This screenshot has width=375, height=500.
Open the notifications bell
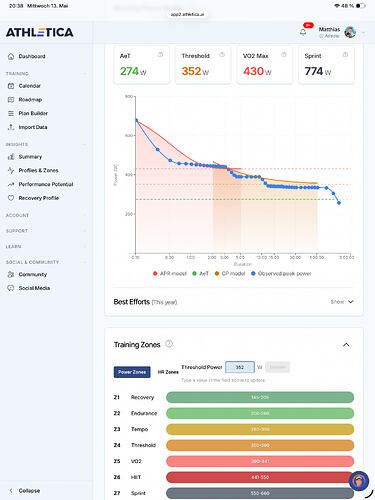point(303,32)
